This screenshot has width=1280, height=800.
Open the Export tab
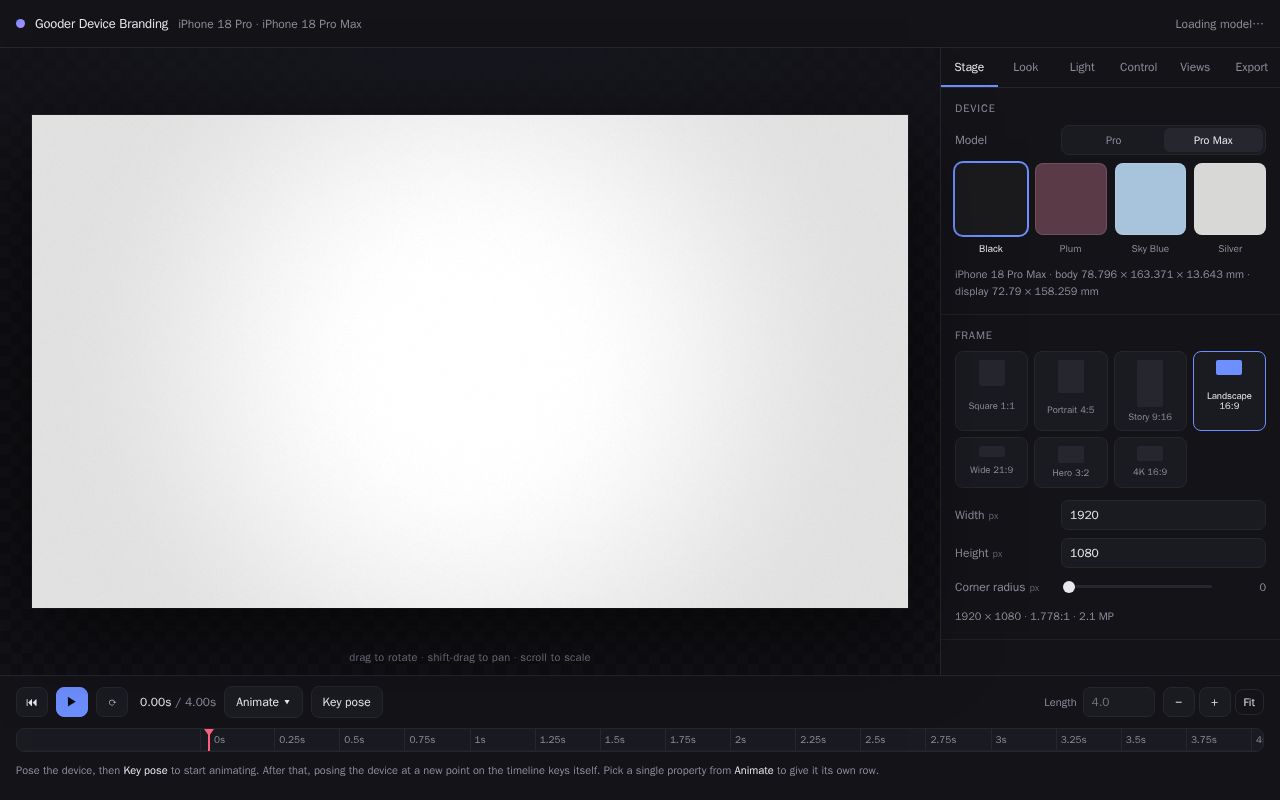(1251, 67)
